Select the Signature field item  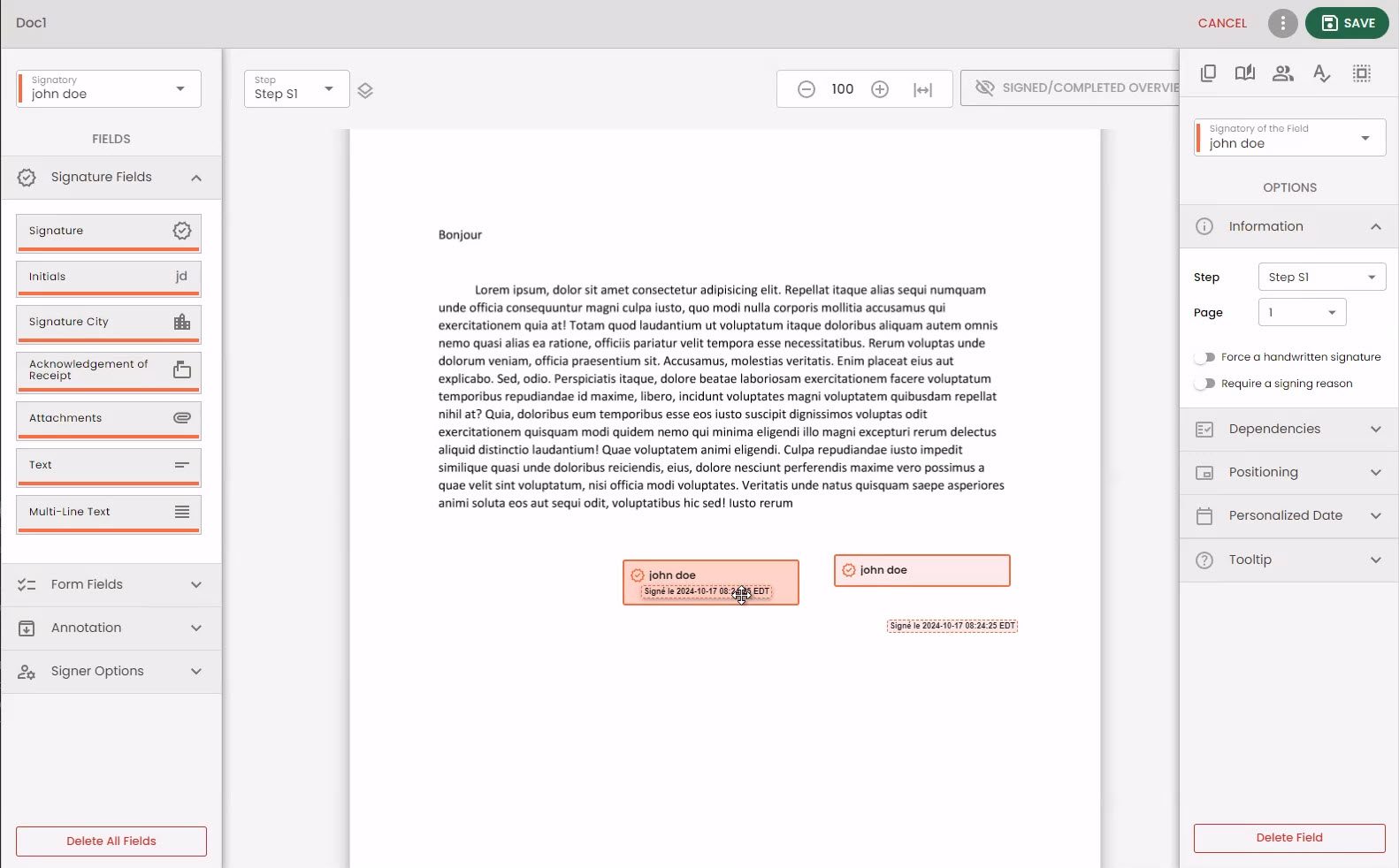coord(109,233)
